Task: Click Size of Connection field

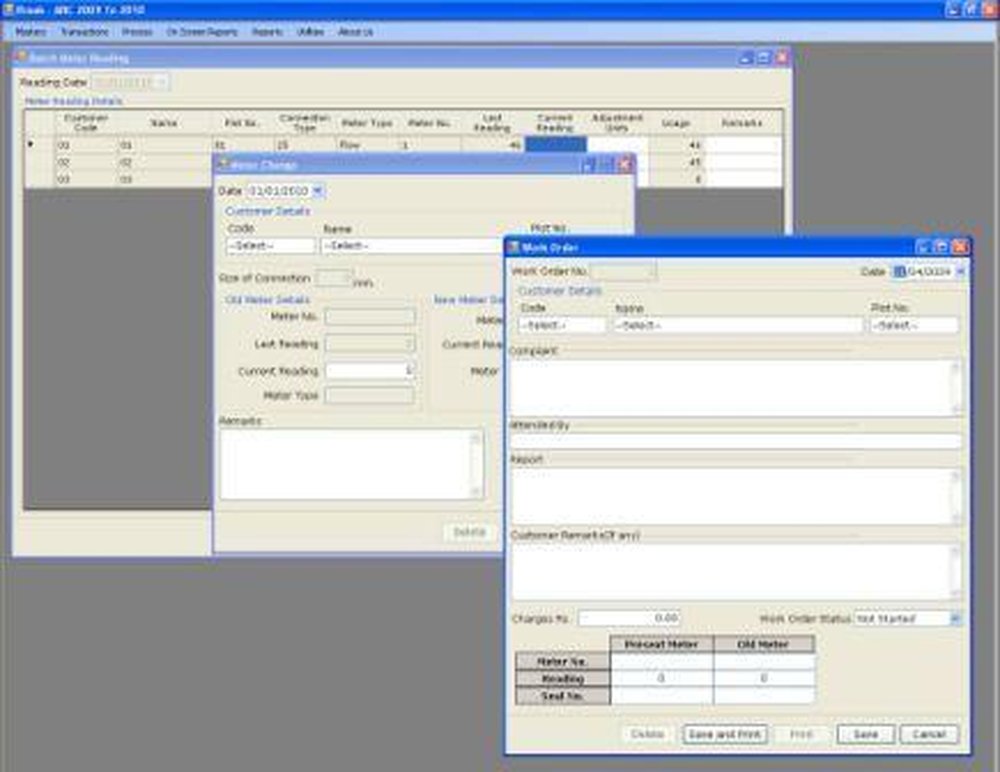Action: (x=333, y=278)
